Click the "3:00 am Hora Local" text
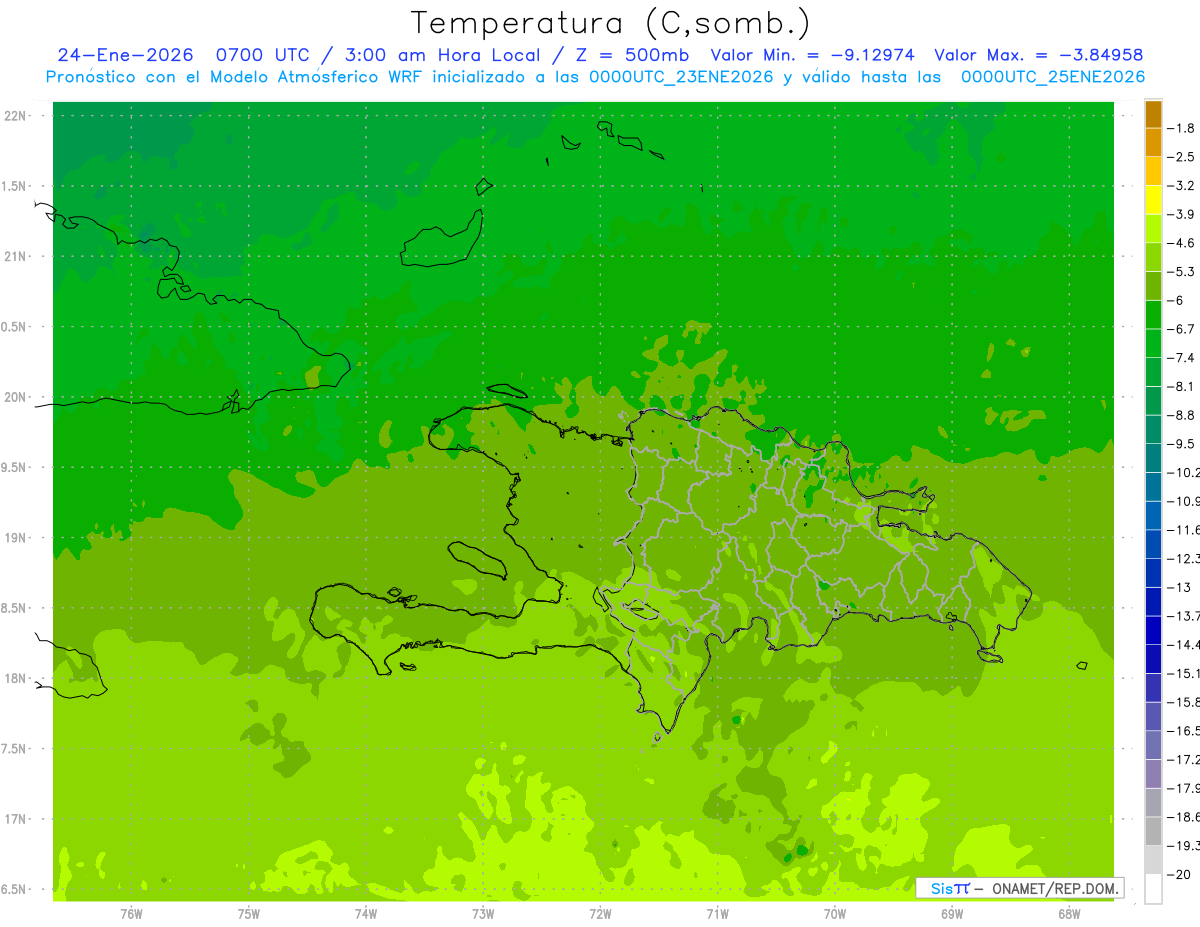 pyautogui.click(x=444, y=55)
